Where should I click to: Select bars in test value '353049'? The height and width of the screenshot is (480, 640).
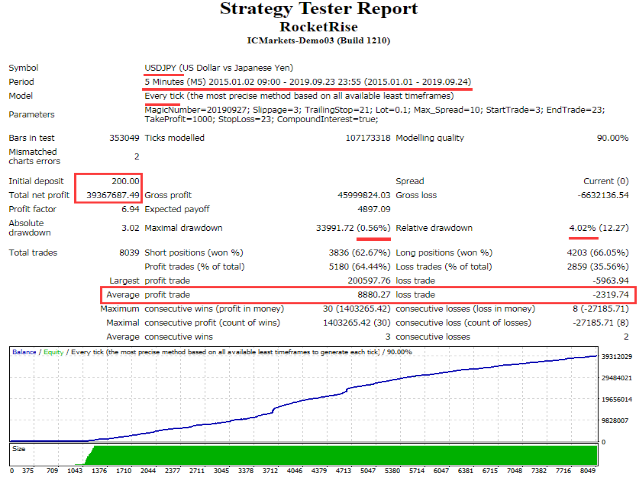click(124, 138)
